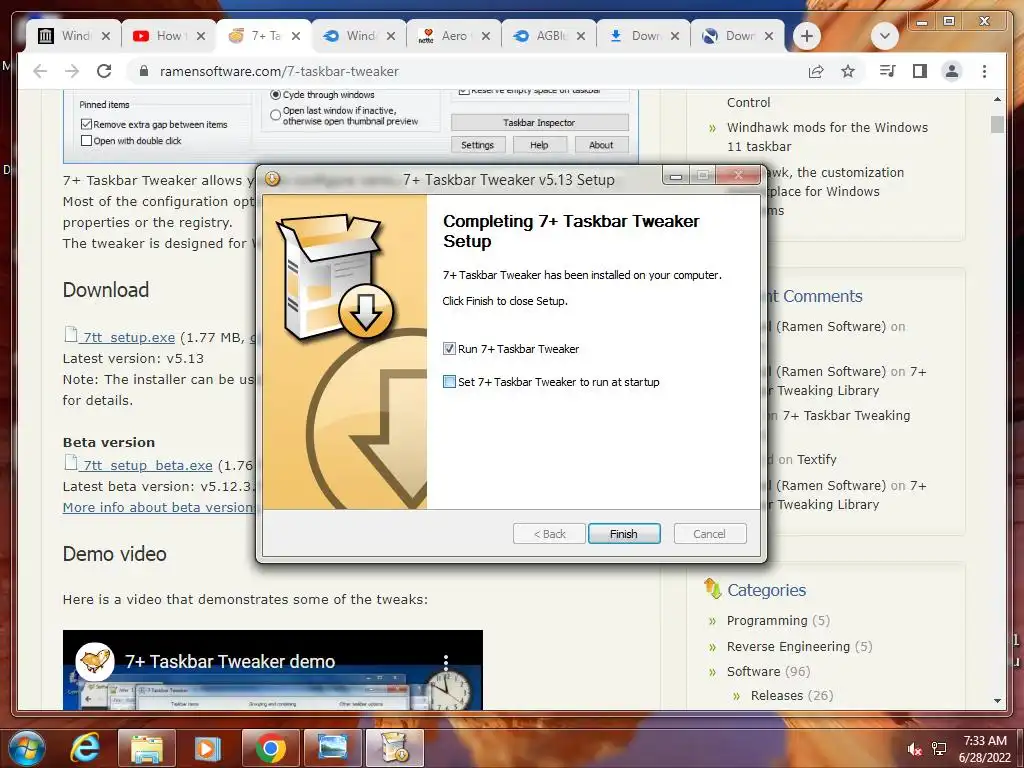Viewport: 1024px width, 768px height.
Task: Download 7tt_setup.exe link
Action: (129, 337)
